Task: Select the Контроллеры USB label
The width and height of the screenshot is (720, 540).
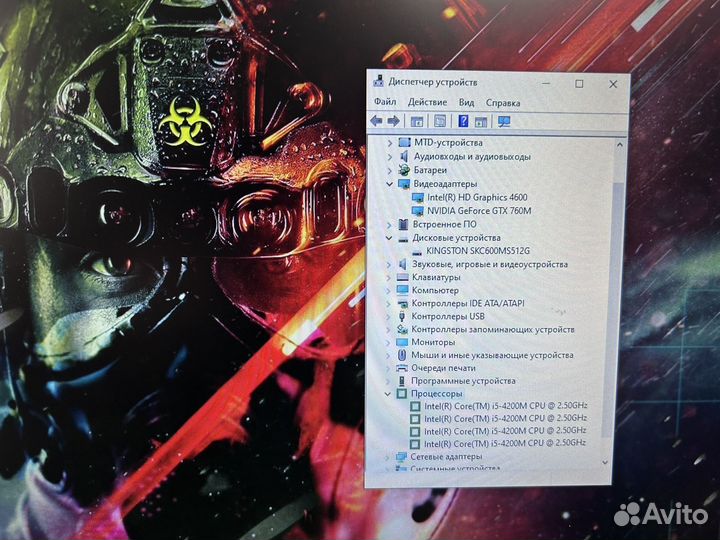Action: [448, 316]
